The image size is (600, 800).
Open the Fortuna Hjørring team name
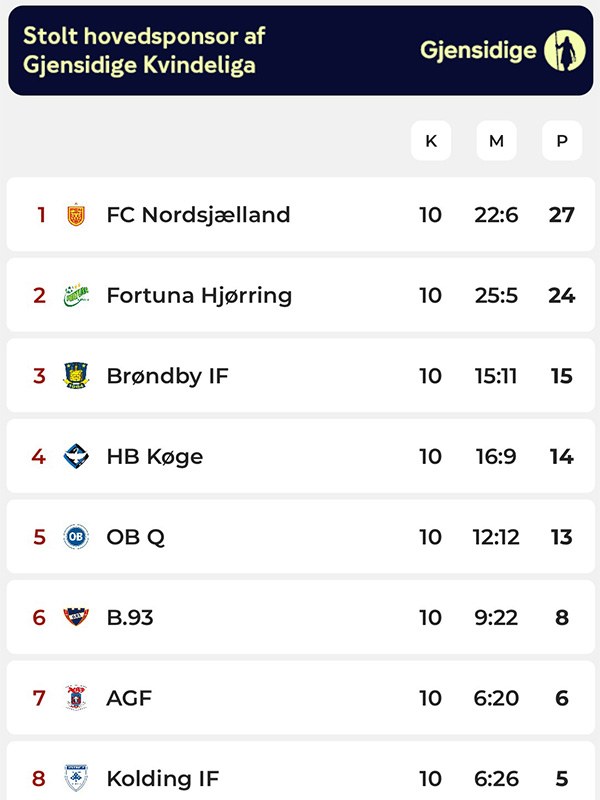click(x=199, y=295)
